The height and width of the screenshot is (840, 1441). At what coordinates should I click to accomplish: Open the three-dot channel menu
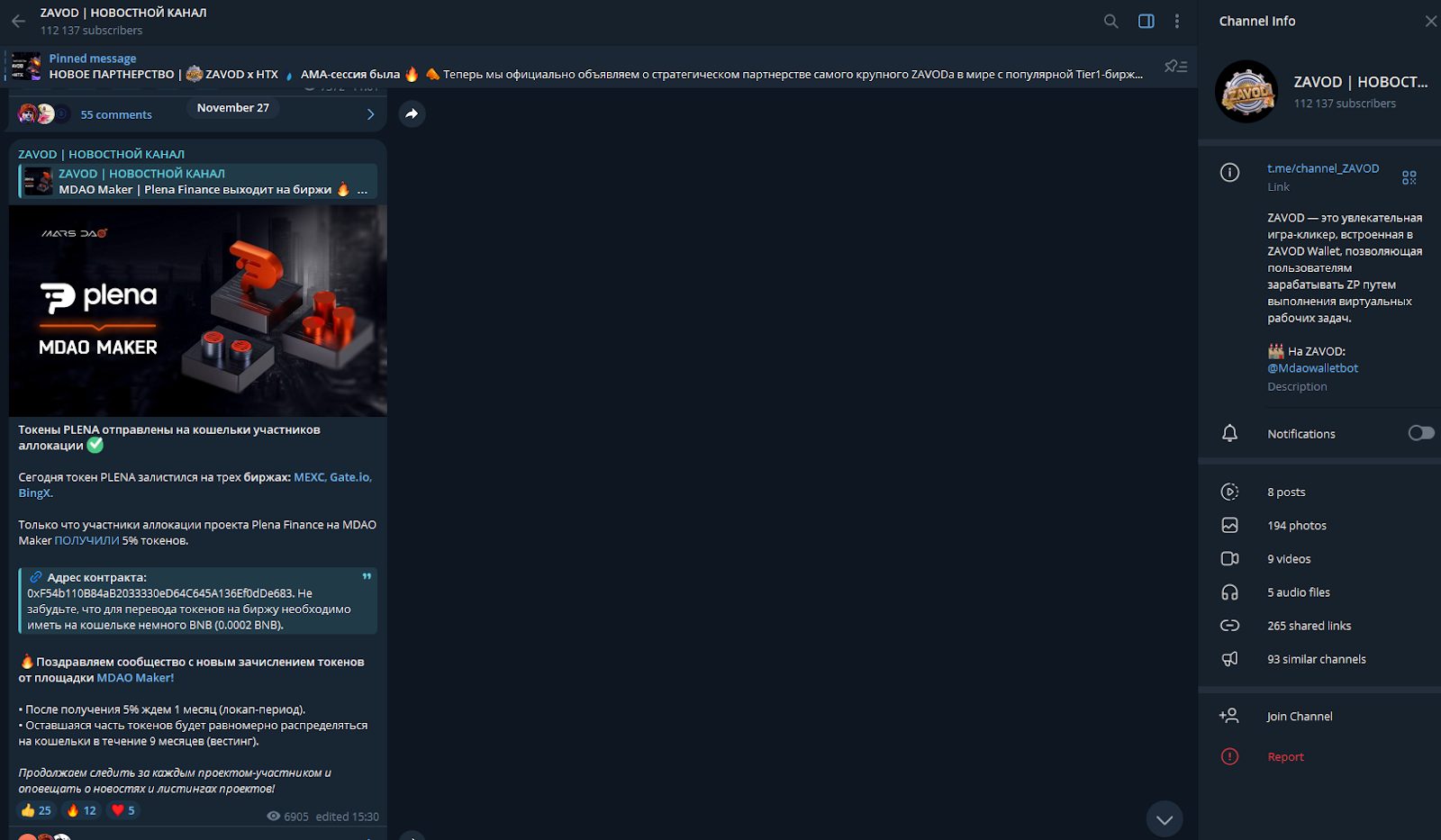[x=1176, y=21]
